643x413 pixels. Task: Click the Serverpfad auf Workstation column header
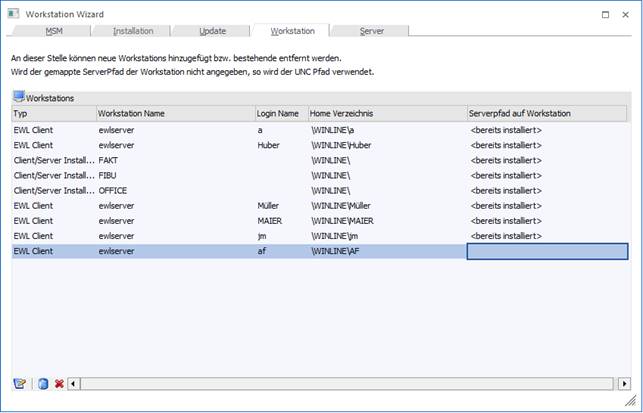coord(547,114)
